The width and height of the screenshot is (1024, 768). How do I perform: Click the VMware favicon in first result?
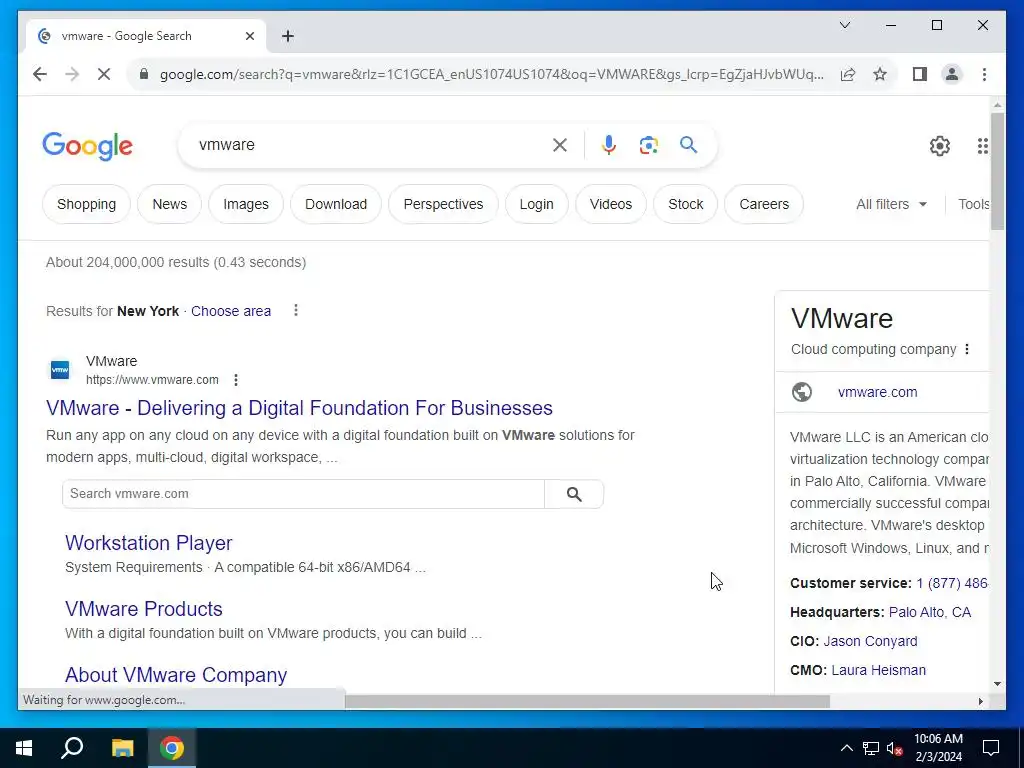[x=59, y=370]
